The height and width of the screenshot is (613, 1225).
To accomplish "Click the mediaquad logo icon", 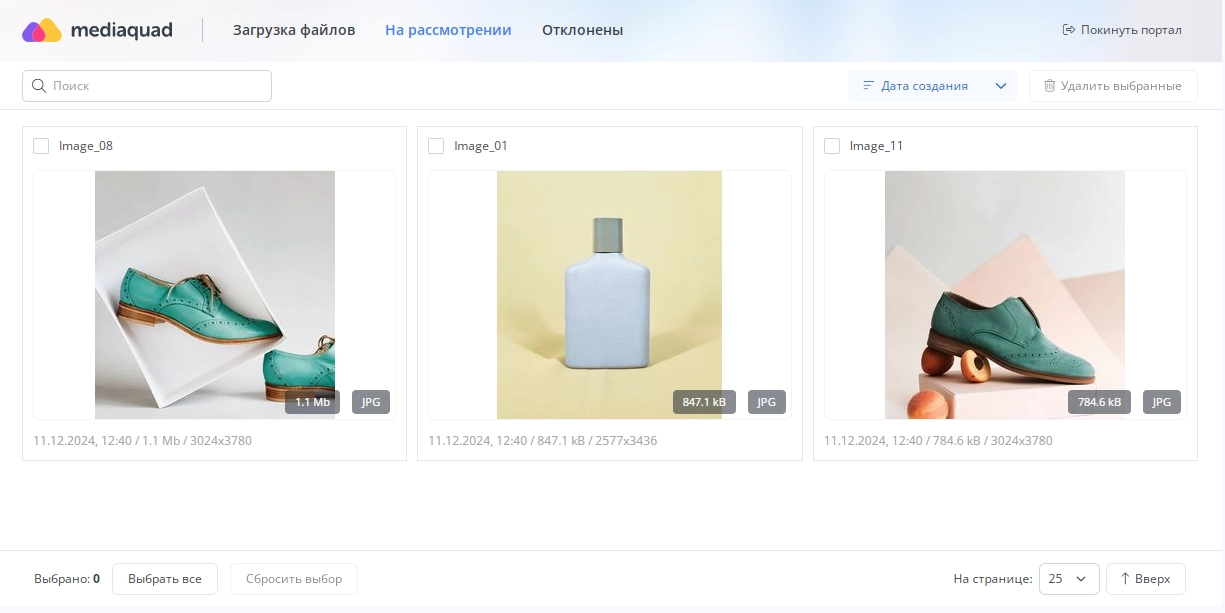I will pos(41,31).
